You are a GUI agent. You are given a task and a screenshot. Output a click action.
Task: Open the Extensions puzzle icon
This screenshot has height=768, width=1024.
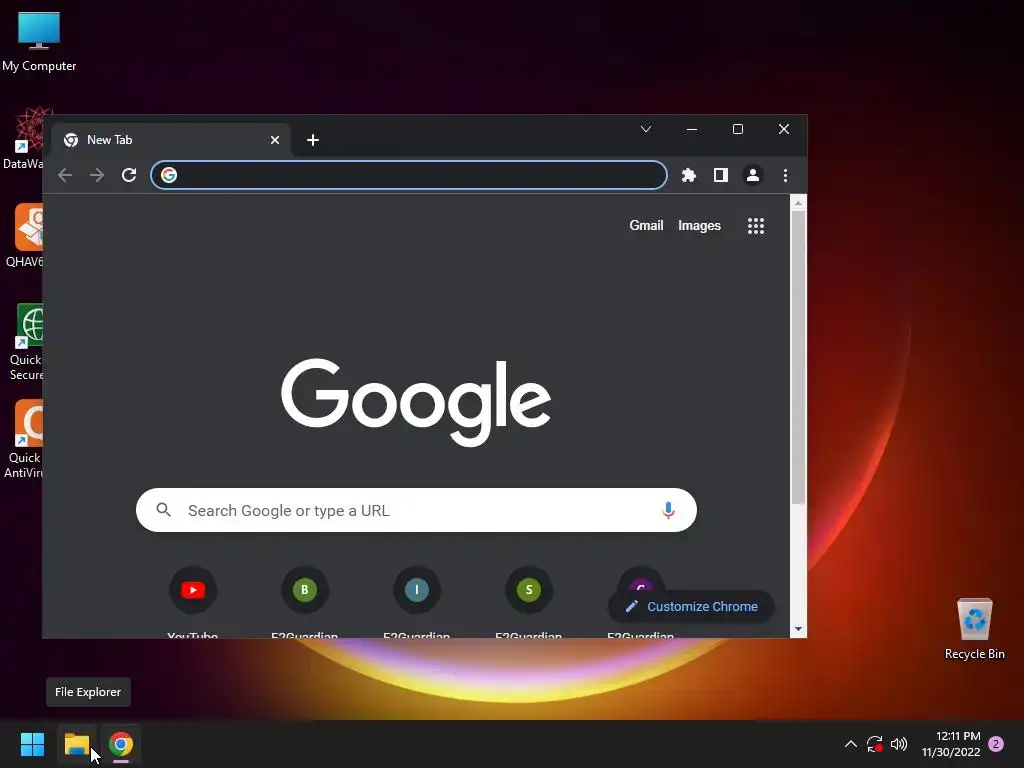(688, 175)
